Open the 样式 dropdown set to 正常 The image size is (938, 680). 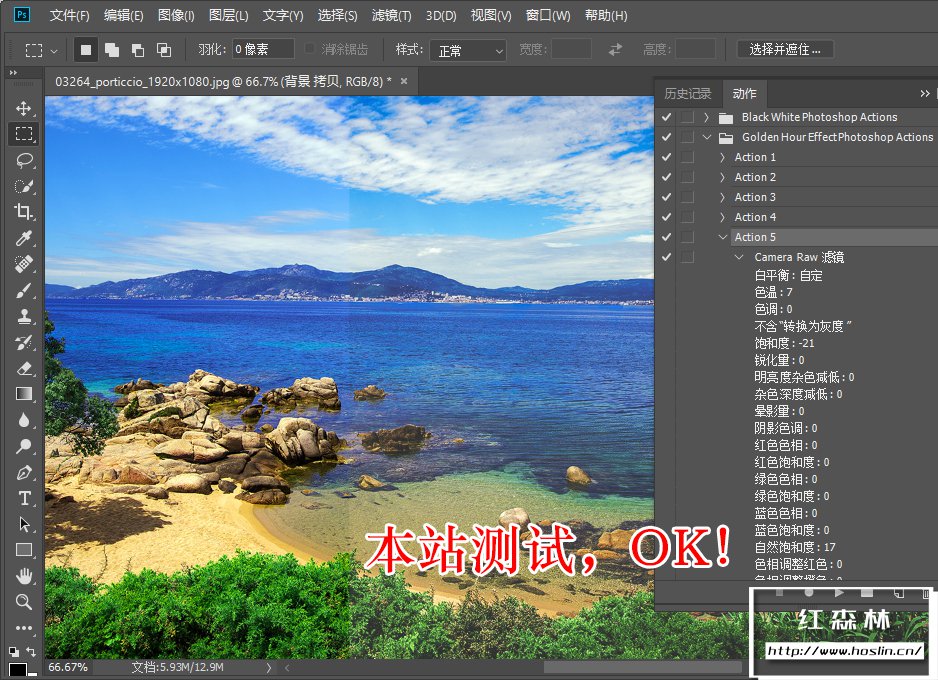468,50
